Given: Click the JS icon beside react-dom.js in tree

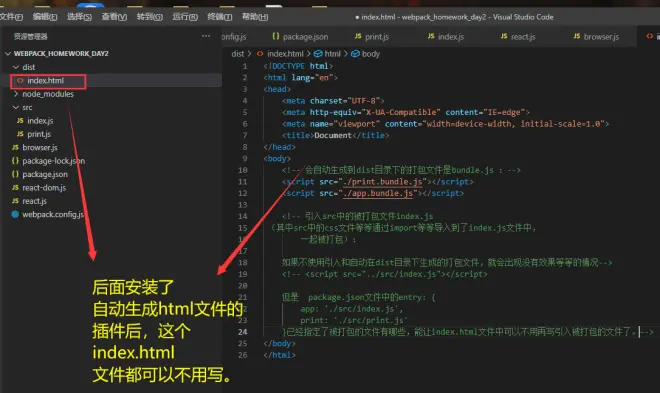Looking at the screenshot, I should 15,188.
